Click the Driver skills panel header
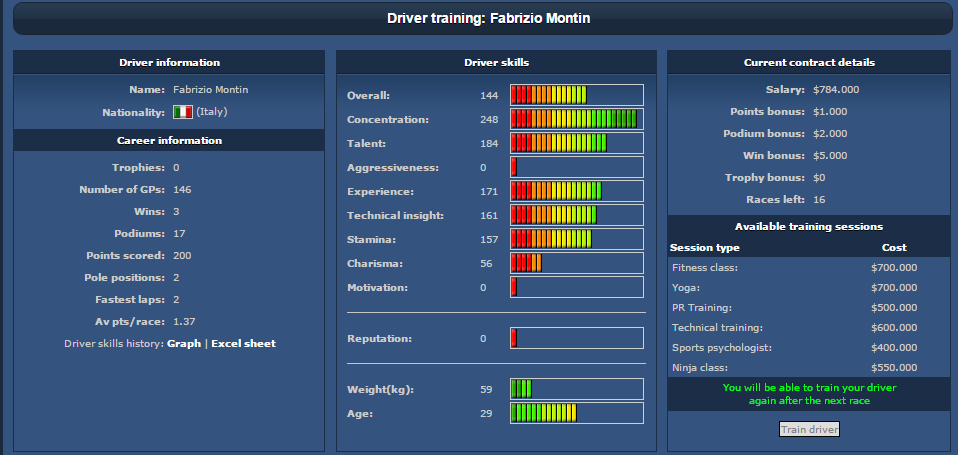Screen dimensions: 958x455 (x=497, y=62)
